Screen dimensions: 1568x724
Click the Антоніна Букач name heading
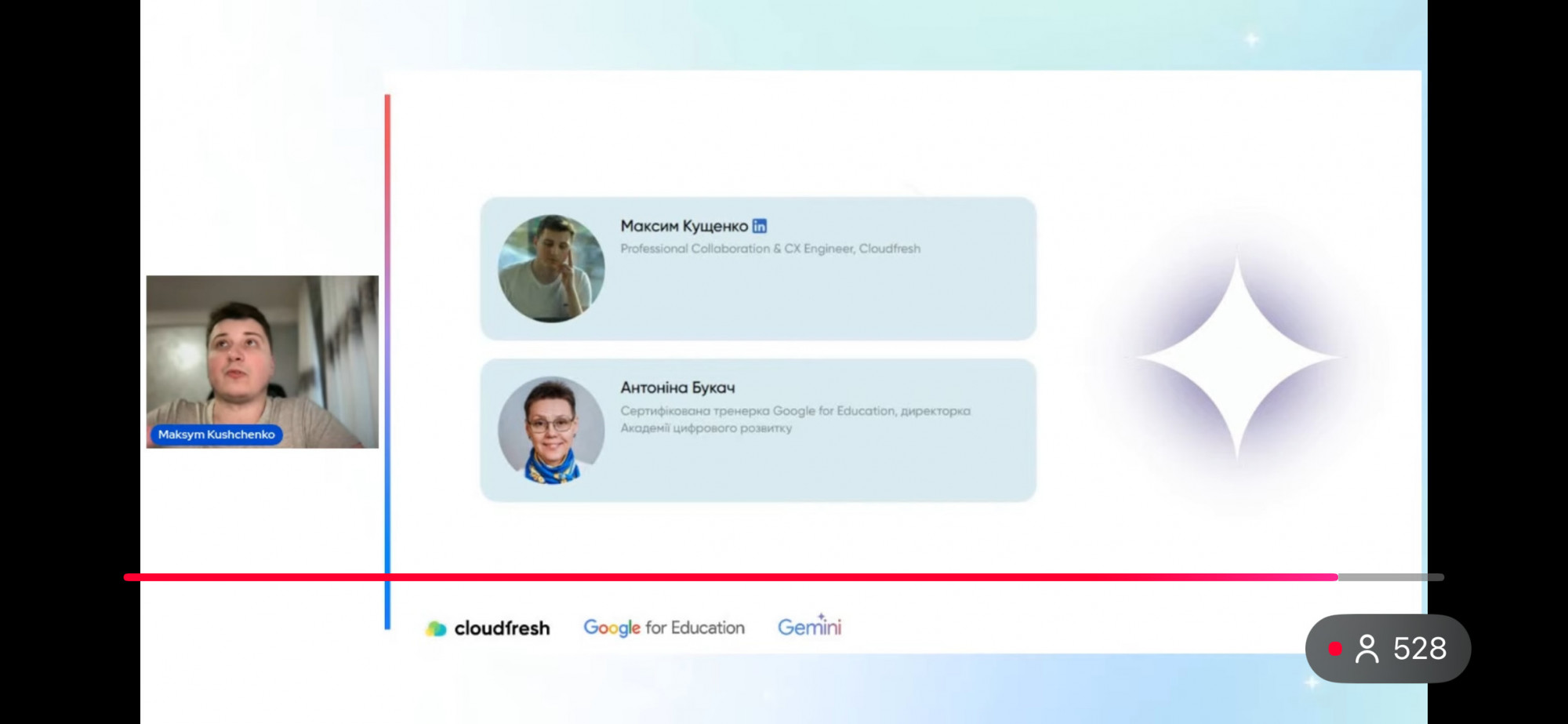(x=677, y=387)
